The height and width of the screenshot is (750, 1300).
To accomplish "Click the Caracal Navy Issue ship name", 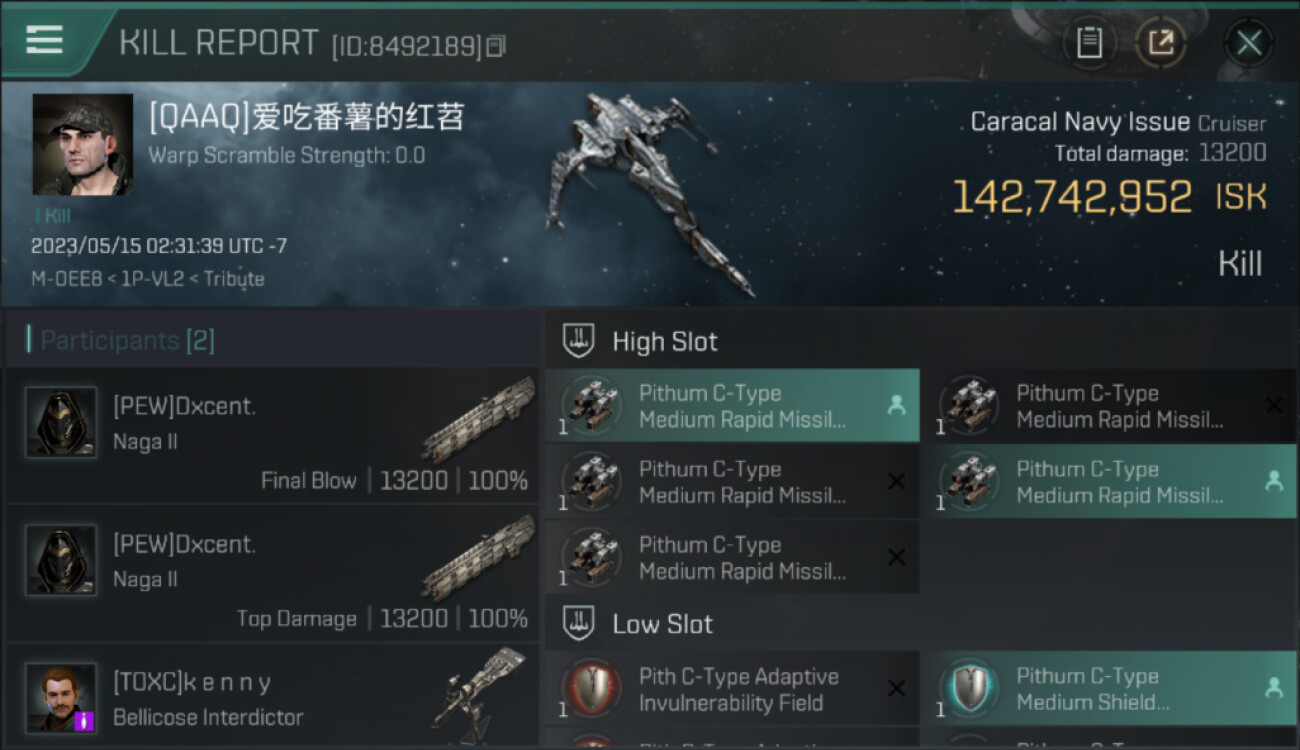I will pos(1080,123).
